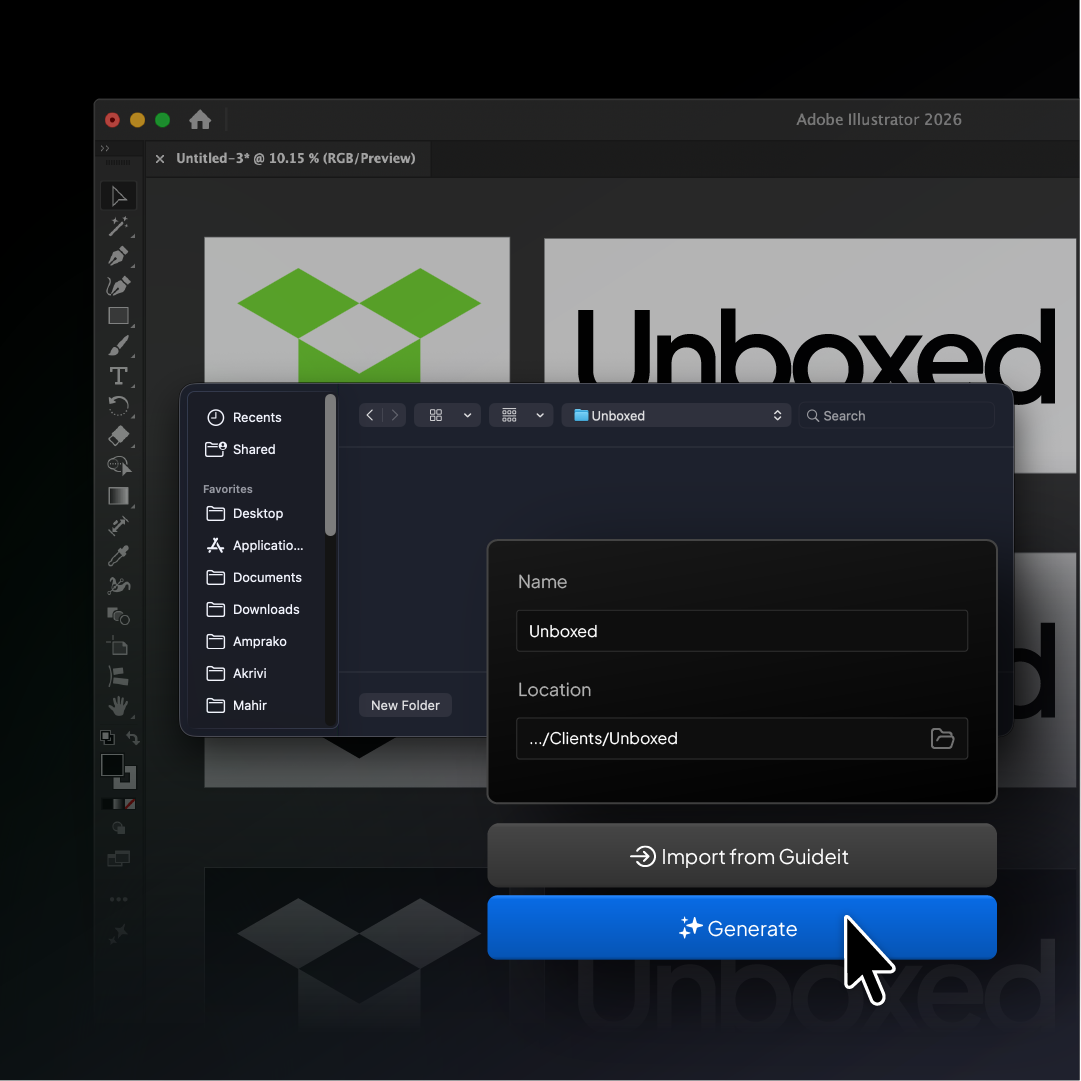Go to Illustrator home screen

pyautogui.click(x=200, y=120)
